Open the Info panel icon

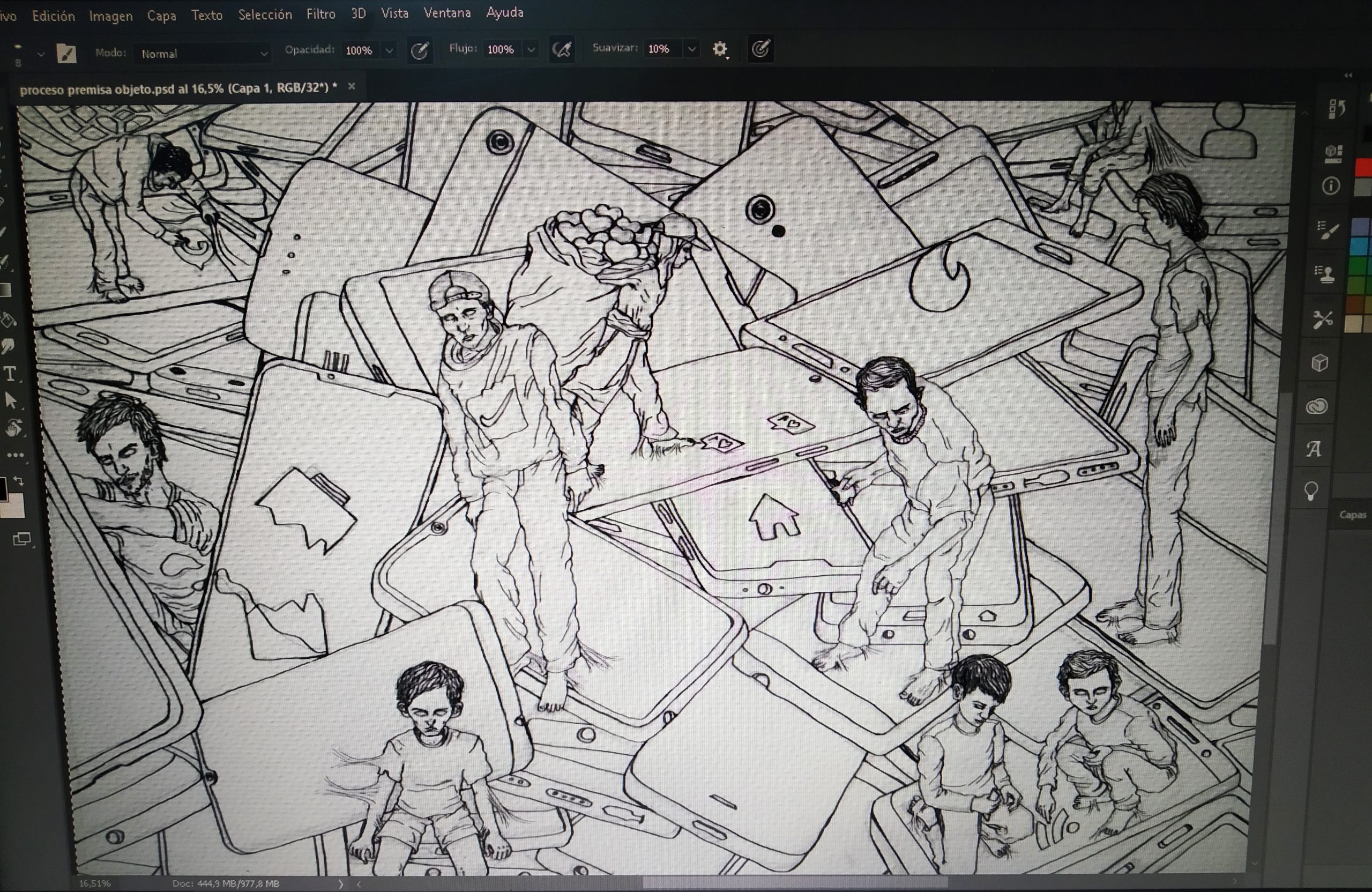[x=1331, y=185]
